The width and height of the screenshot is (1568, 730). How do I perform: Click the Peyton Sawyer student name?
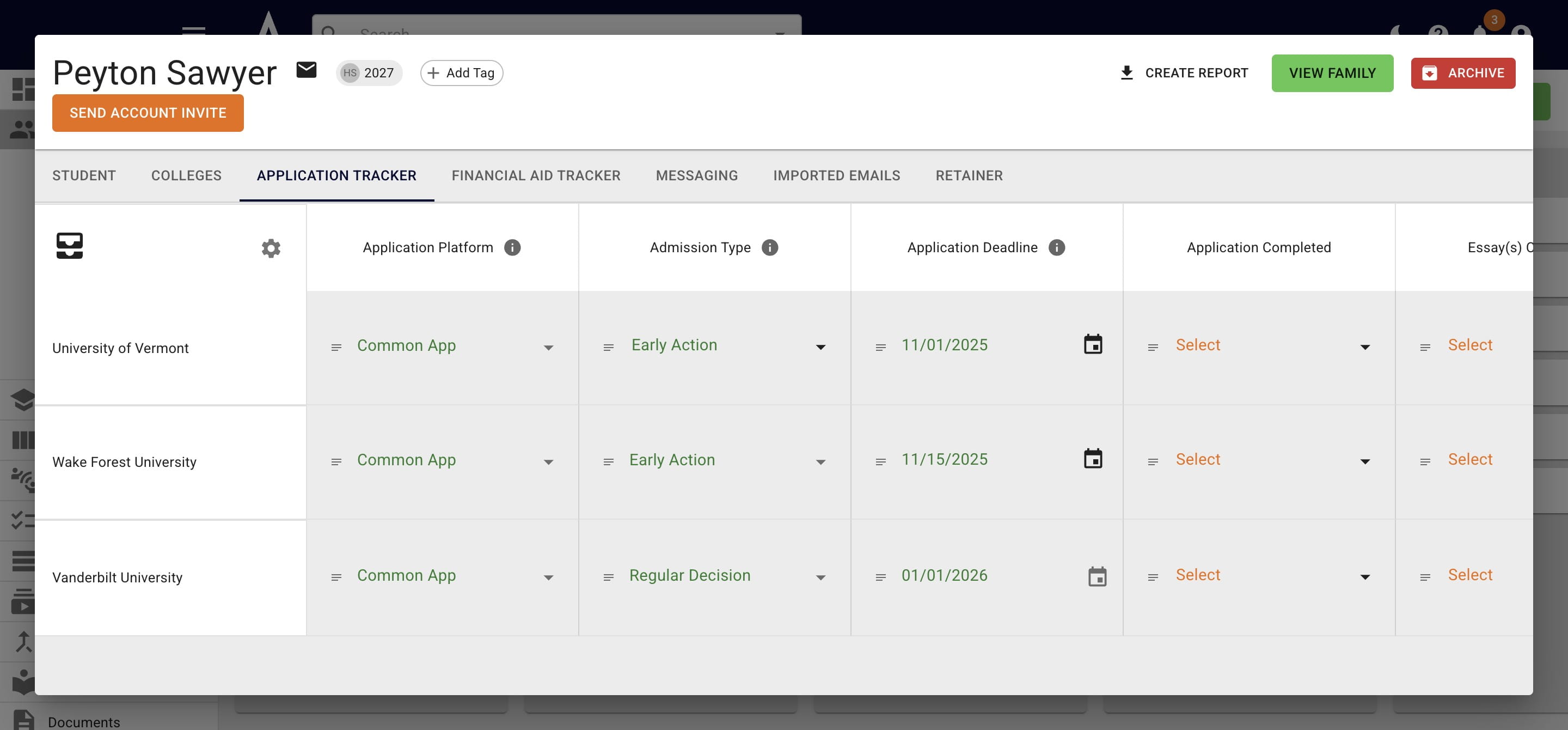click(x=165, y=72)
